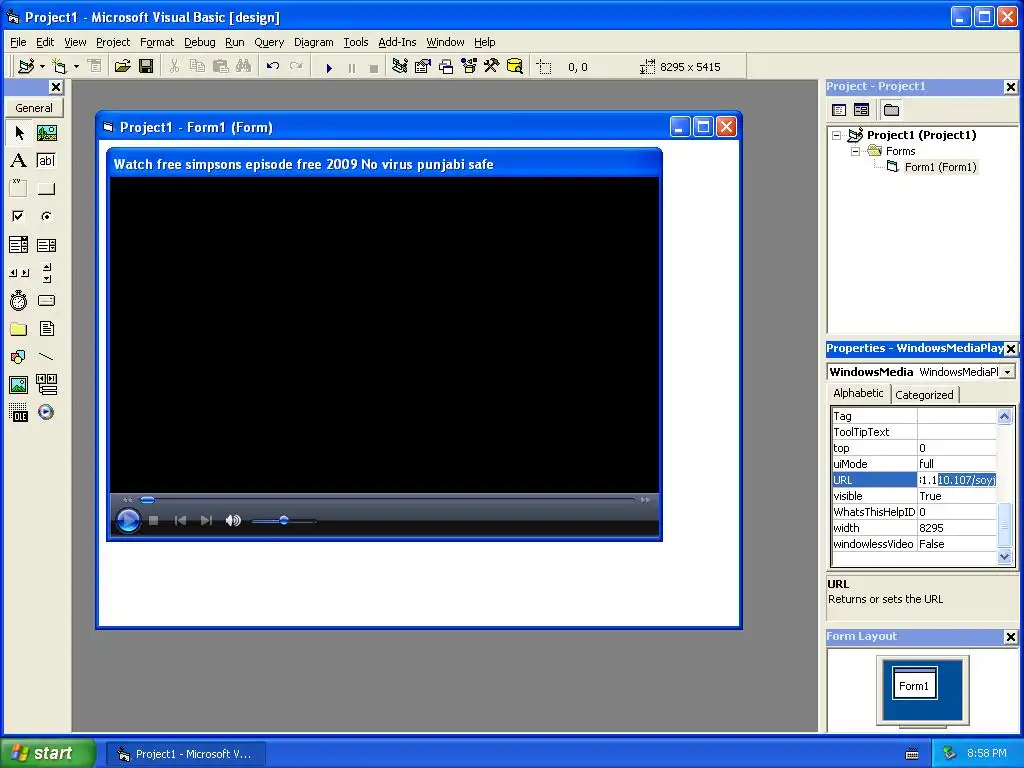
Task: Select the Timer control tool
Action: click(18, 301)
